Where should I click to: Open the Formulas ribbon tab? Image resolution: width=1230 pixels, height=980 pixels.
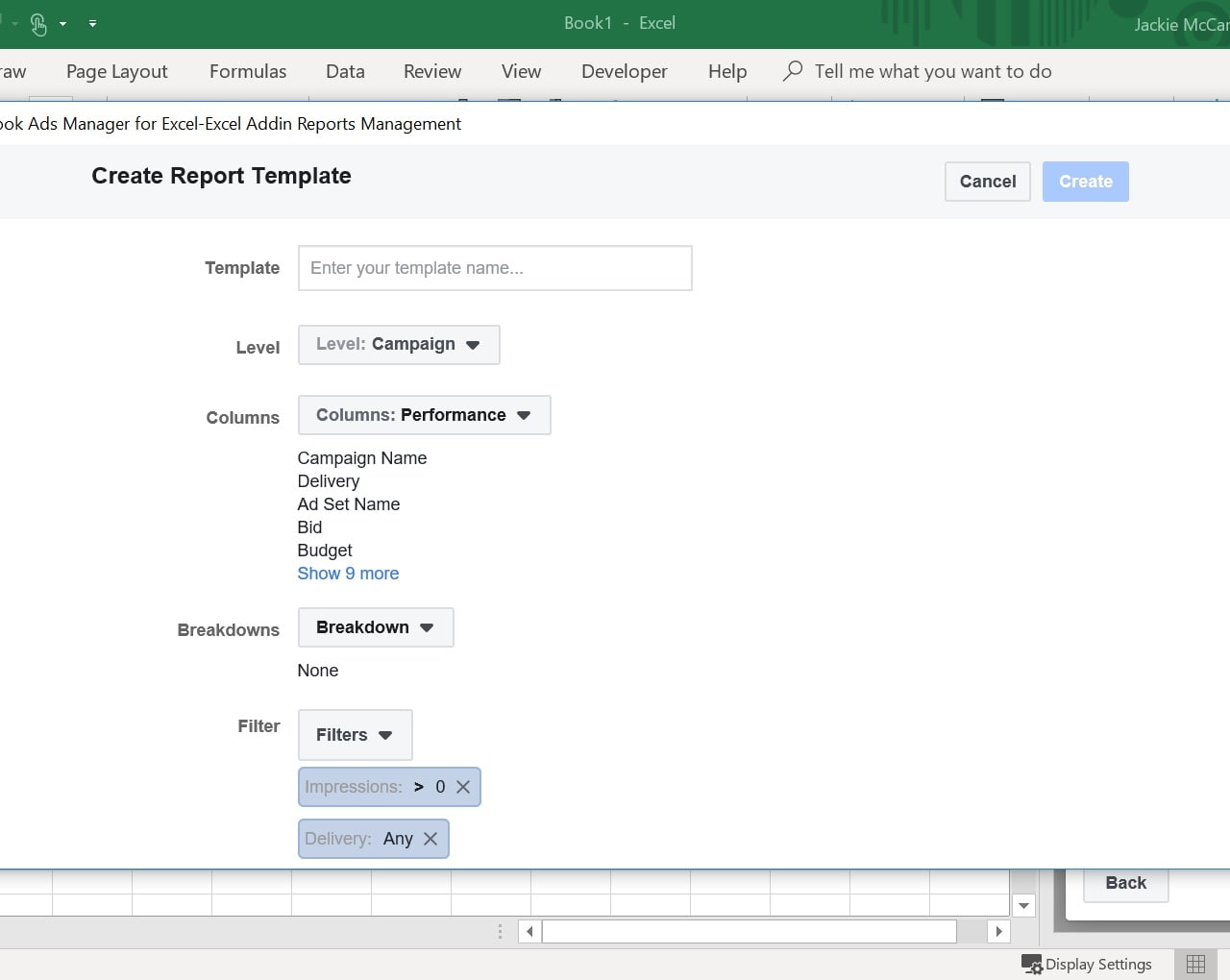coord(248,71)
